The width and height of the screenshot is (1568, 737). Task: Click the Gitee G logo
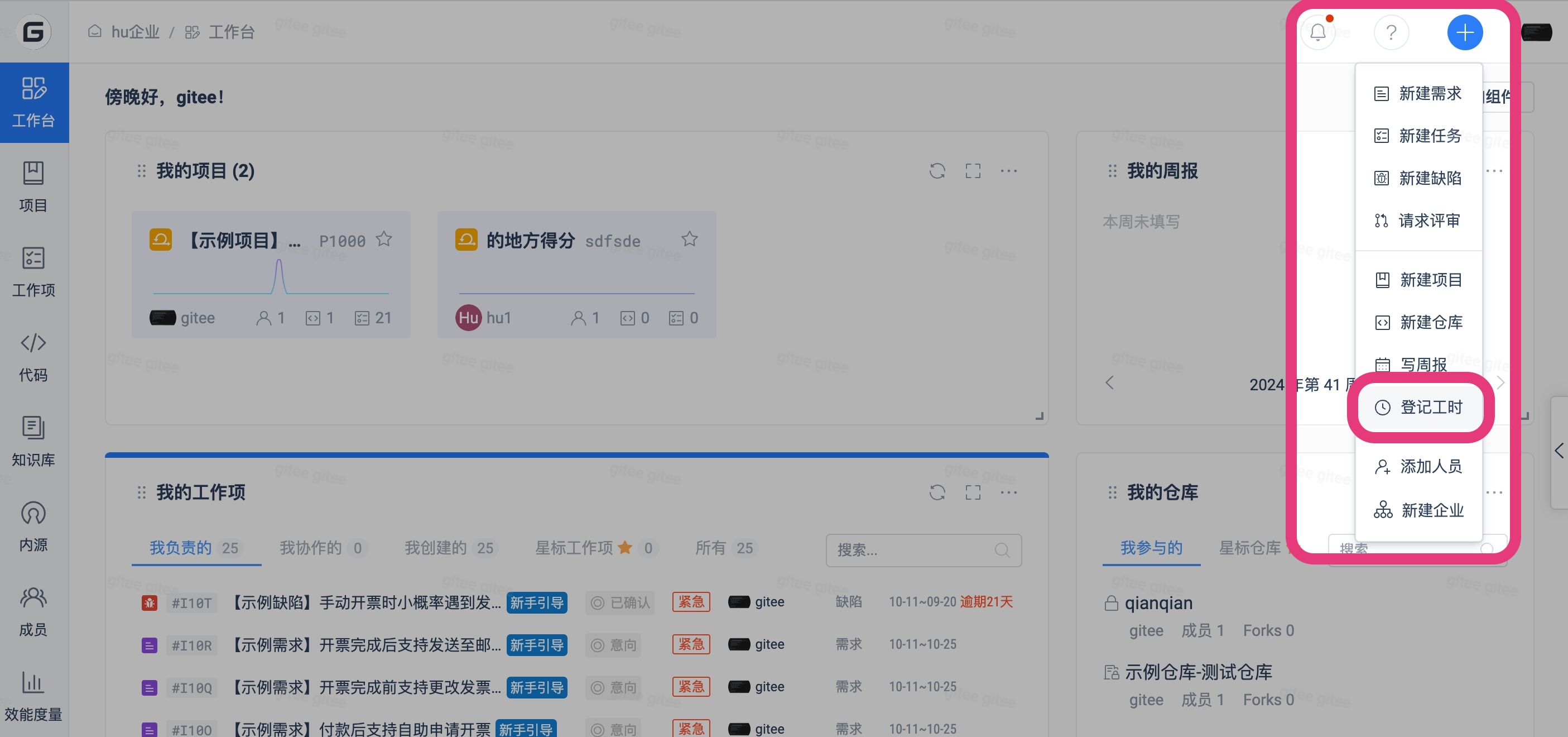tap(33, 32)
